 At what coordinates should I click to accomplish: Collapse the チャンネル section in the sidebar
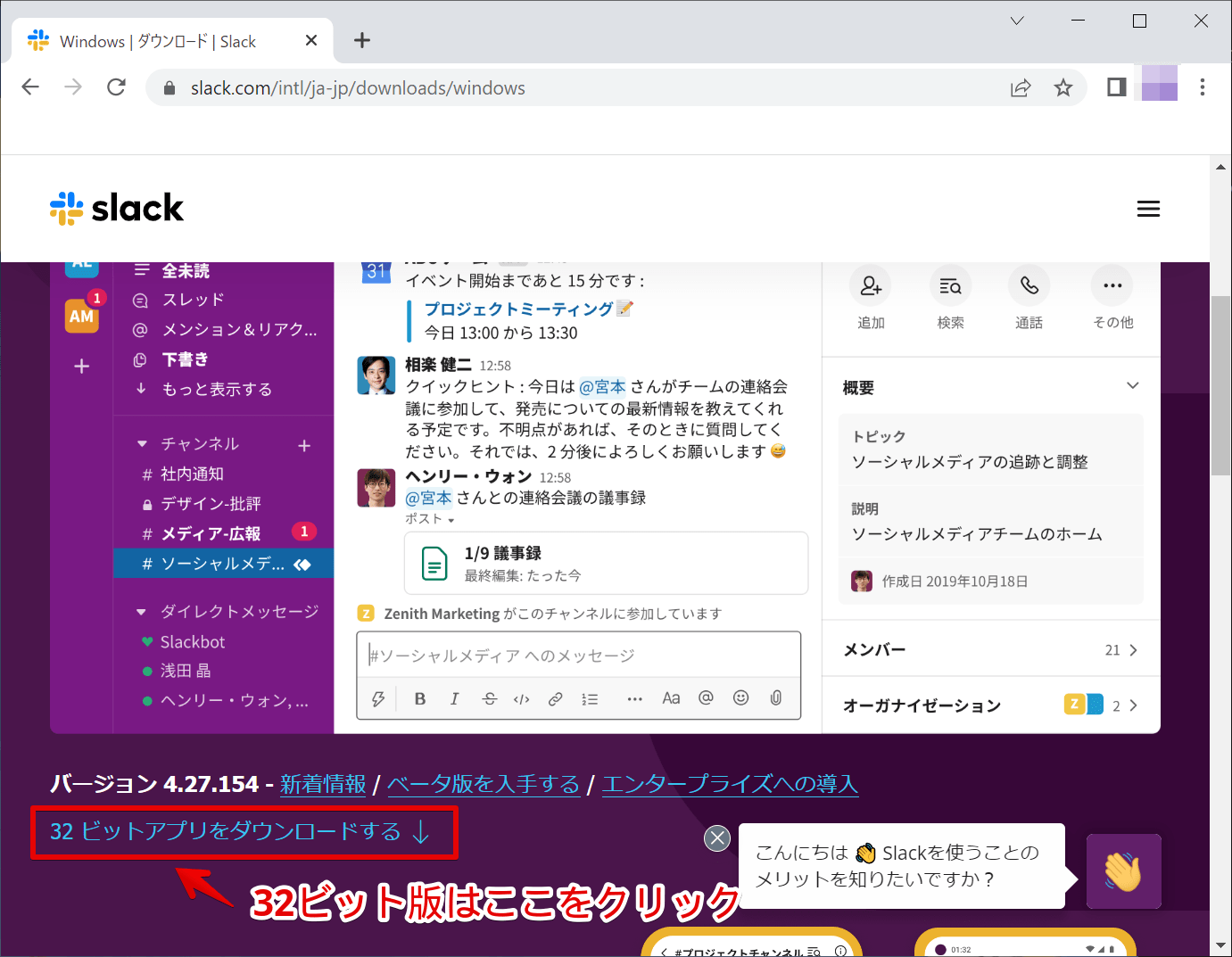point(142,443)
